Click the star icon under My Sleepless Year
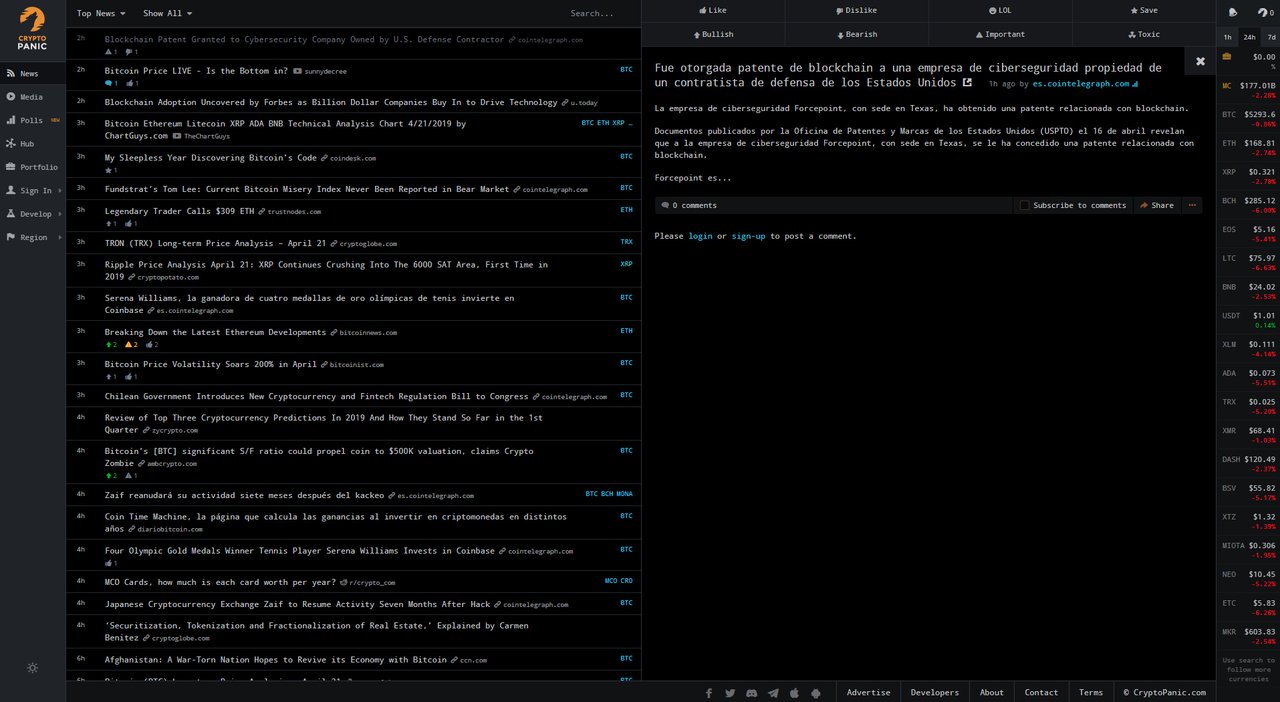The height and width of the screenshot is (702, 1280). click(x=108, y=170)
